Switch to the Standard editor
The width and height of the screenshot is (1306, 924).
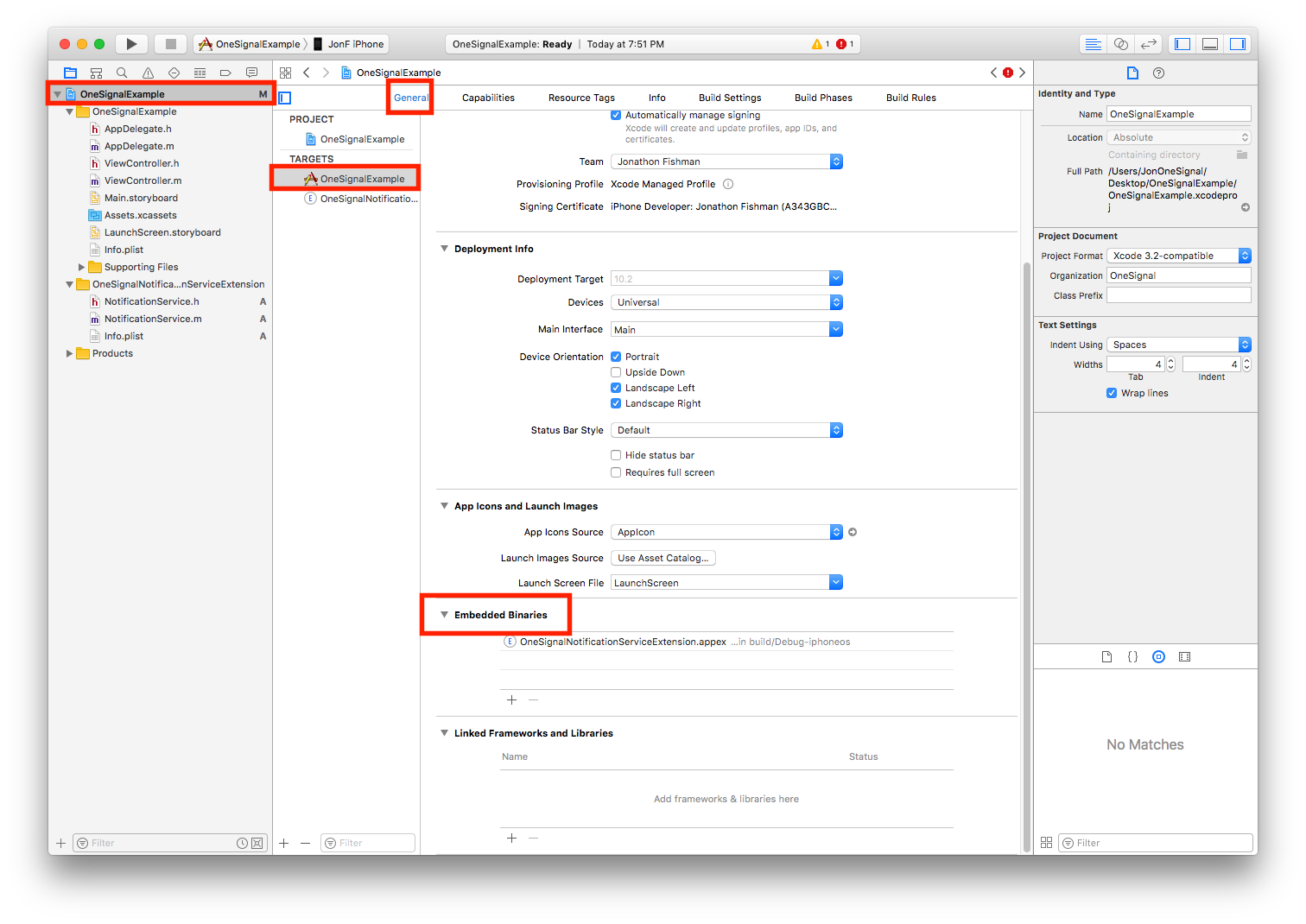[x=1093, y=44]
